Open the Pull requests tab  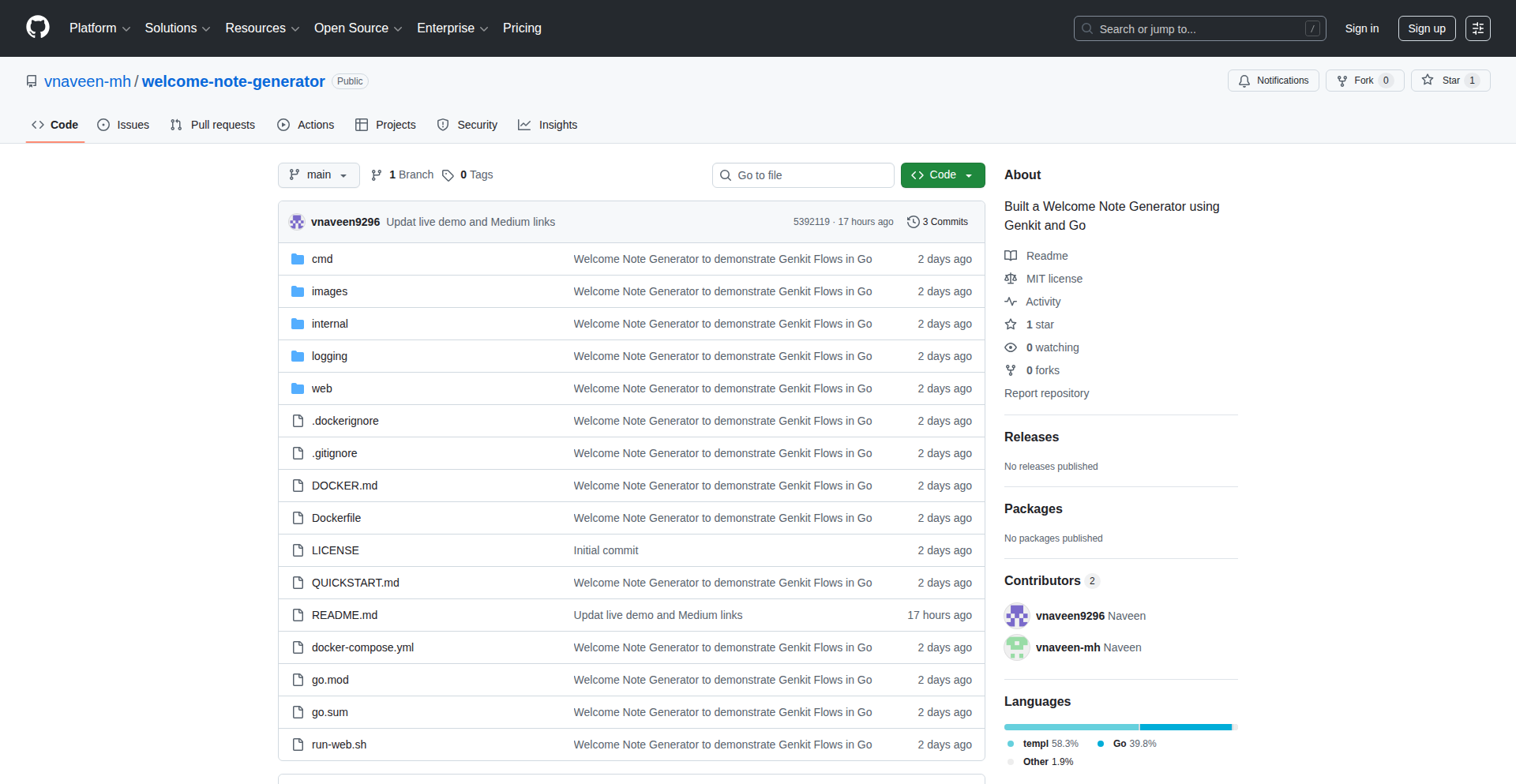213,125
